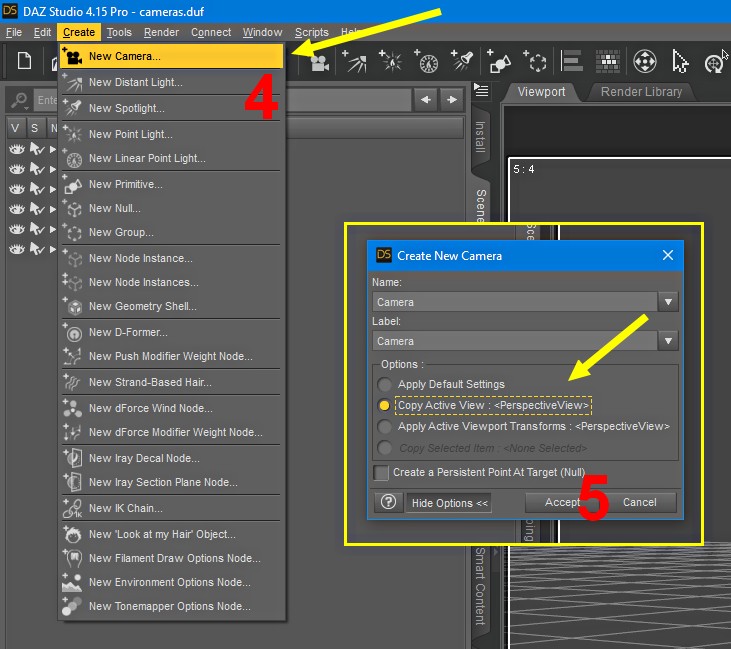731x649 pixels.
Task: Choose New Distant Light menu entry
Action: pyautogui.click(x=172, y=83)
